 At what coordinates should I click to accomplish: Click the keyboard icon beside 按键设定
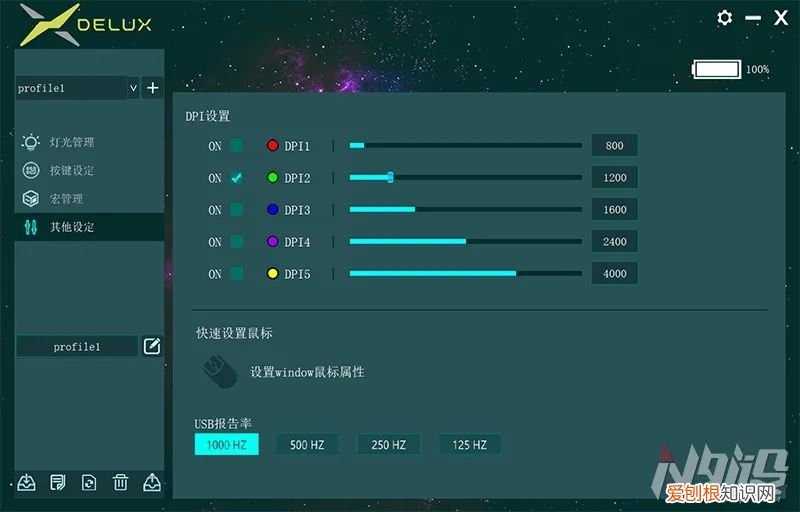pyautogui.click(x=31, y=170)
